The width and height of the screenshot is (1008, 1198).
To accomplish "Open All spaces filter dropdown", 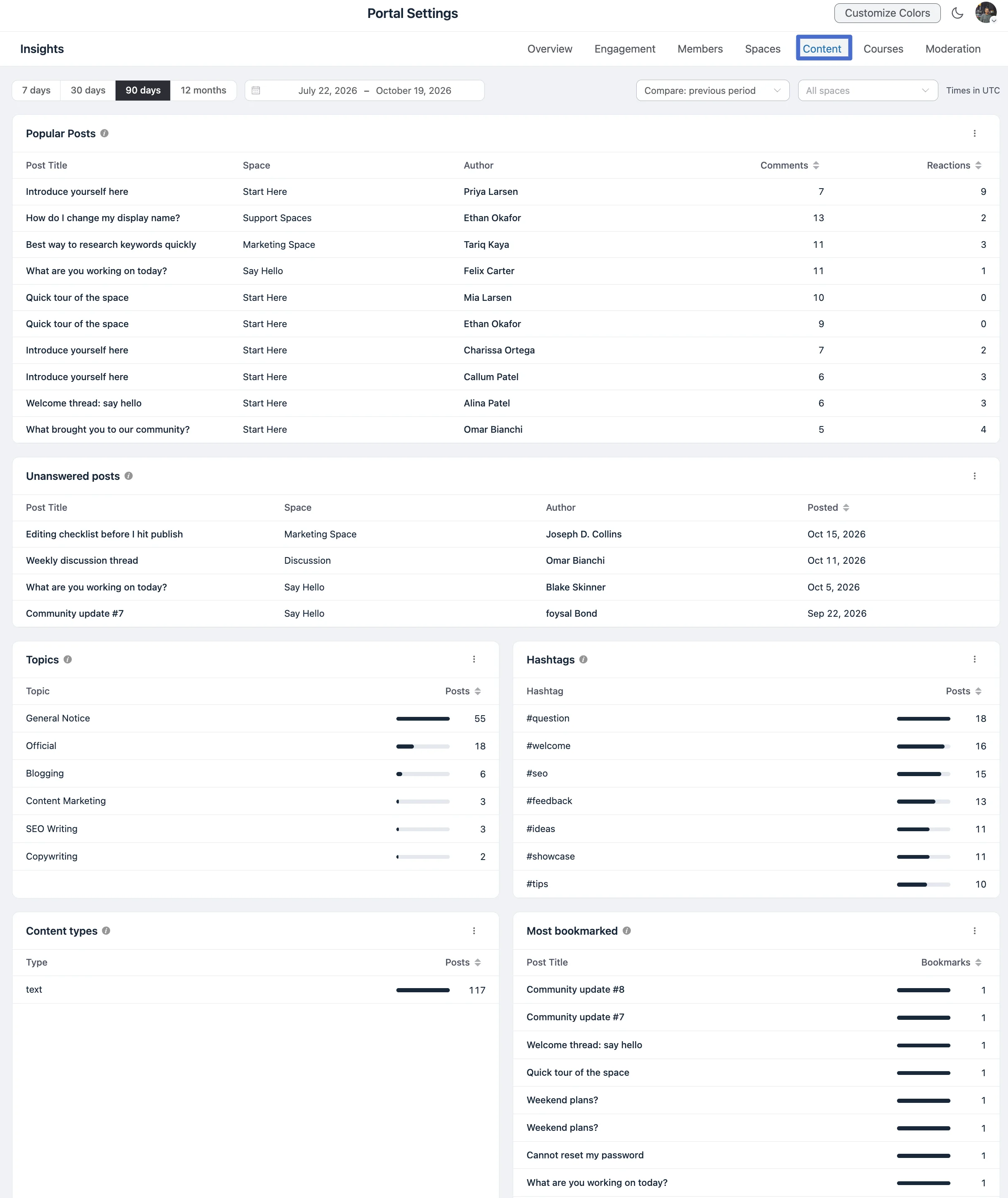I will [867, 90].
